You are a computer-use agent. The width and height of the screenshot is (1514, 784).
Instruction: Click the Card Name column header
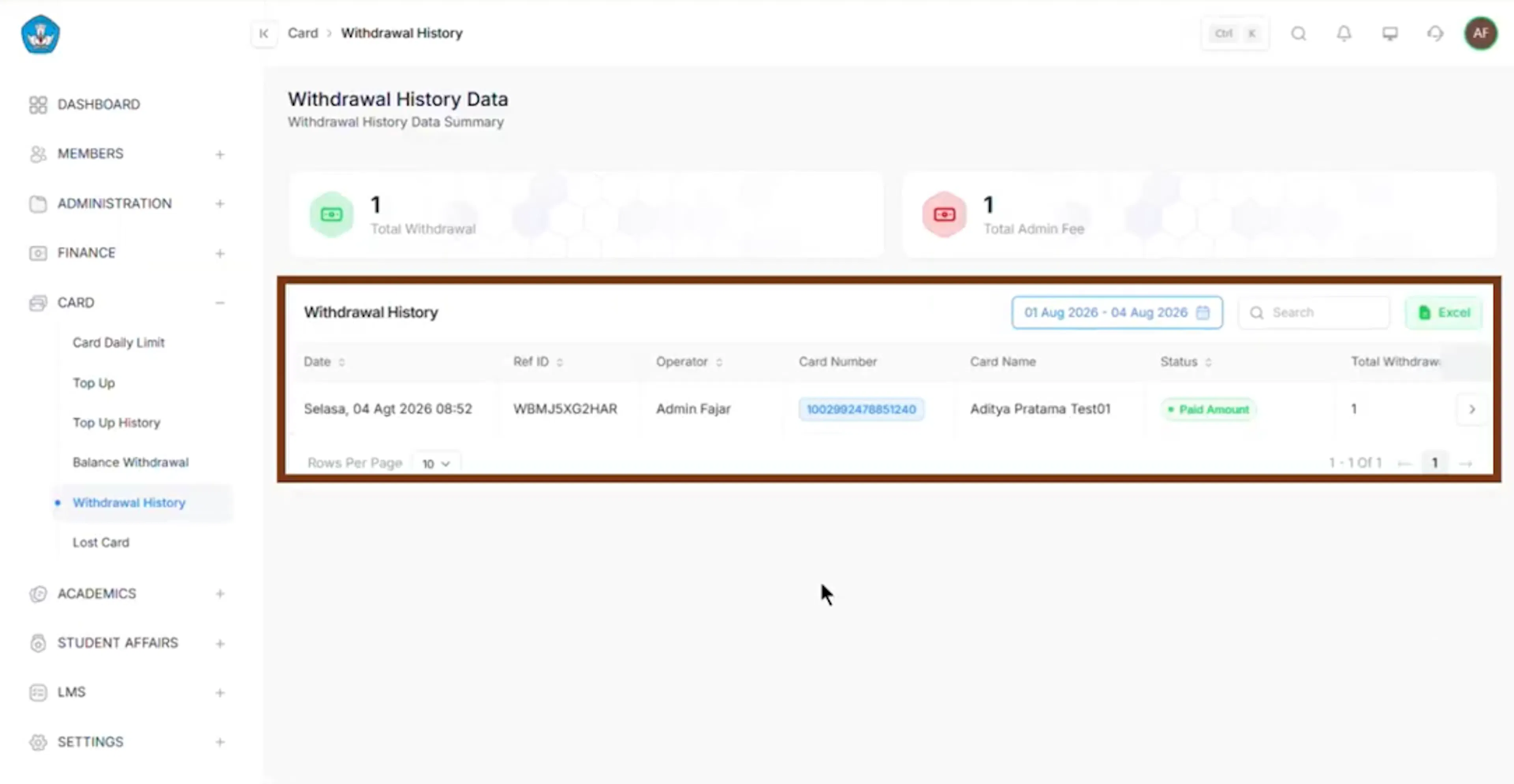pos(1003,362)
